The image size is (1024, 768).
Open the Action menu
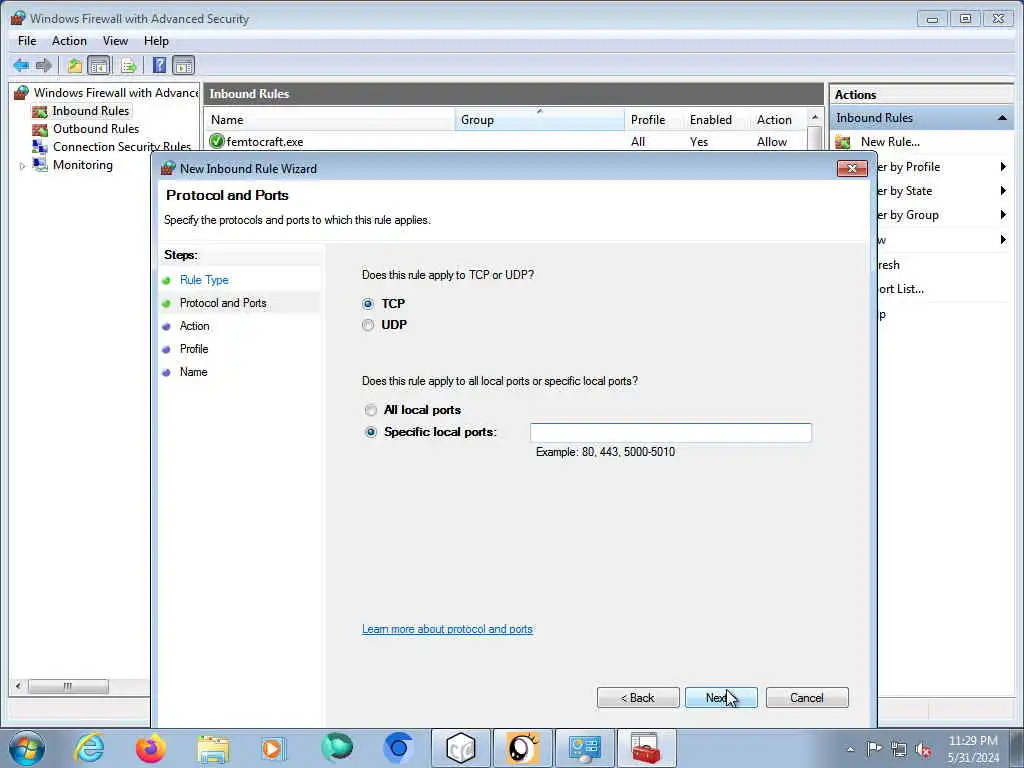coord(69,40)
